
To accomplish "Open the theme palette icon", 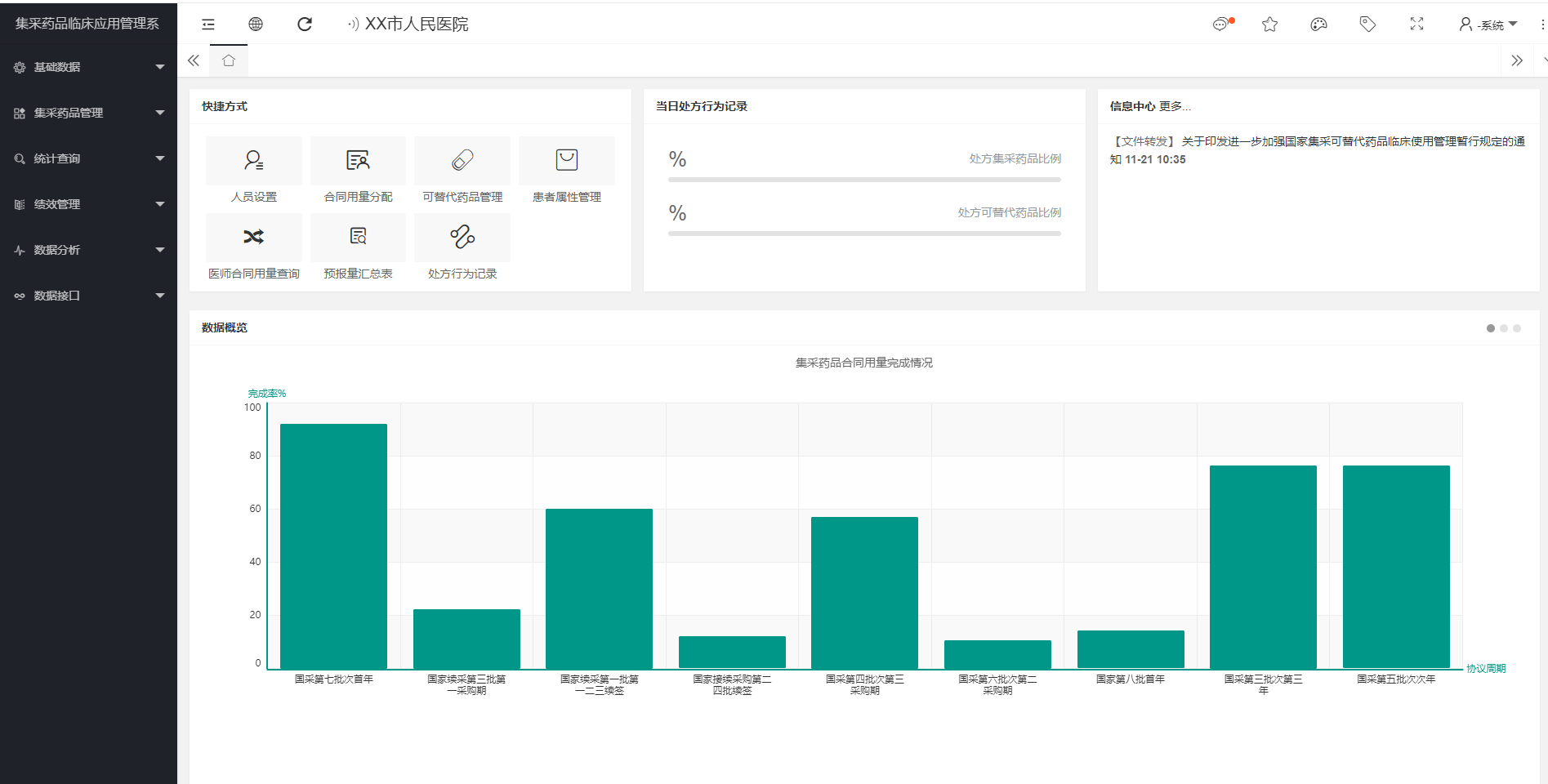I will point(1318,24).
